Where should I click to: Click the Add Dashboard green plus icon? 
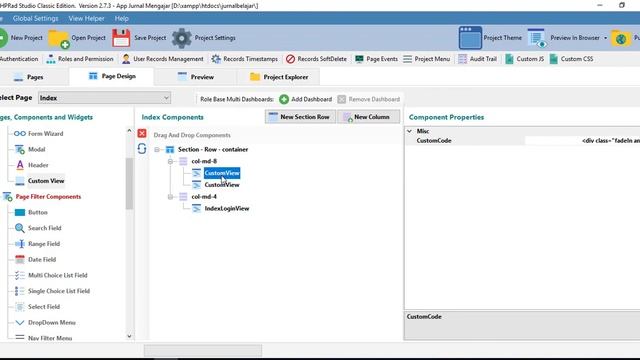[x=284, y=99]
